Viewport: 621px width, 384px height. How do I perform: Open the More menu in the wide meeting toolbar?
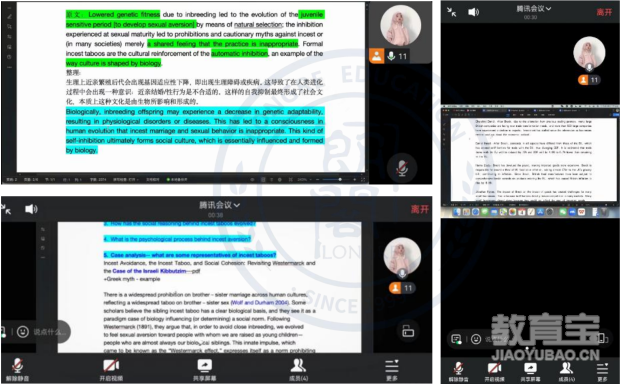coord(392,369)
